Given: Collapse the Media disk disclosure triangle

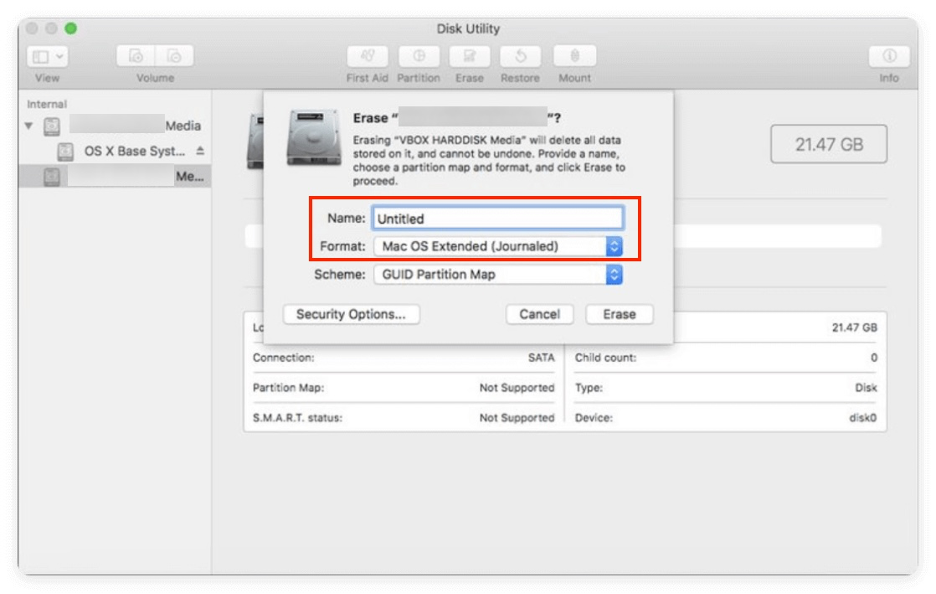Looking at the screenshot, I should (27, 127).
